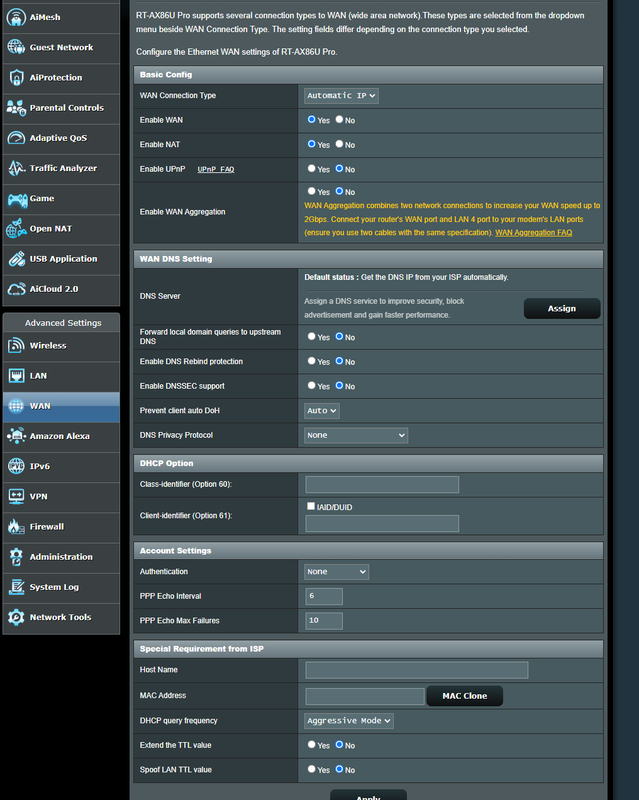Click the Firewall flame icon
Viewport: 639px width, 800px height.
16,526
